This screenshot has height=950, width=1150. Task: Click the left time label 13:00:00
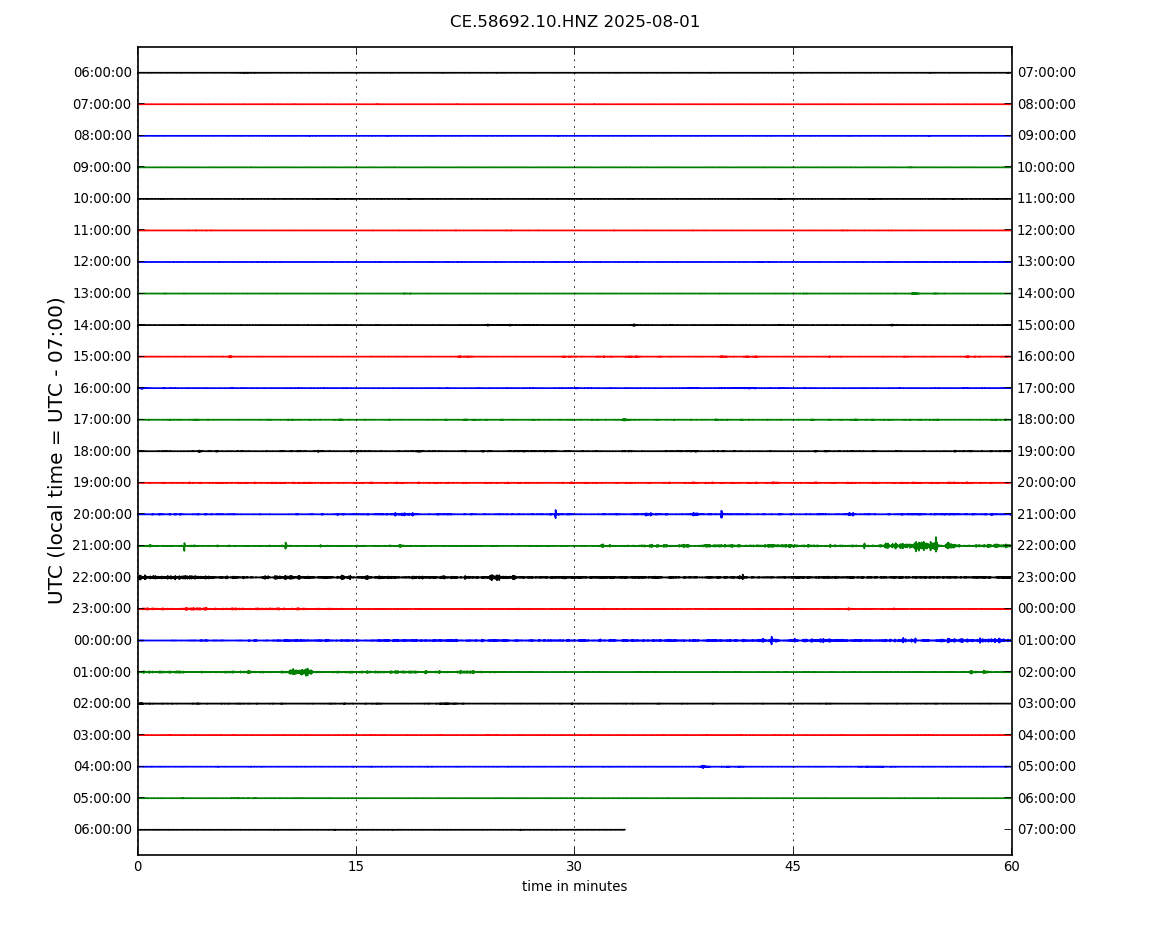click(103, 293)
